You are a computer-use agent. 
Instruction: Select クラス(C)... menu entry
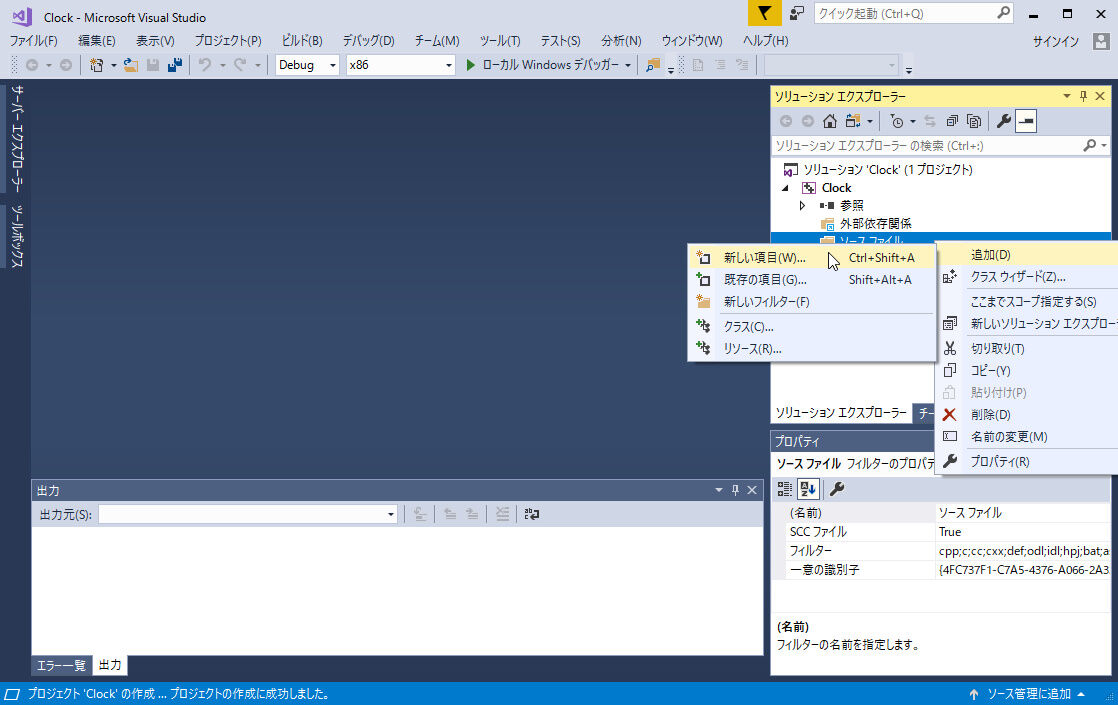tap(811, 326)
